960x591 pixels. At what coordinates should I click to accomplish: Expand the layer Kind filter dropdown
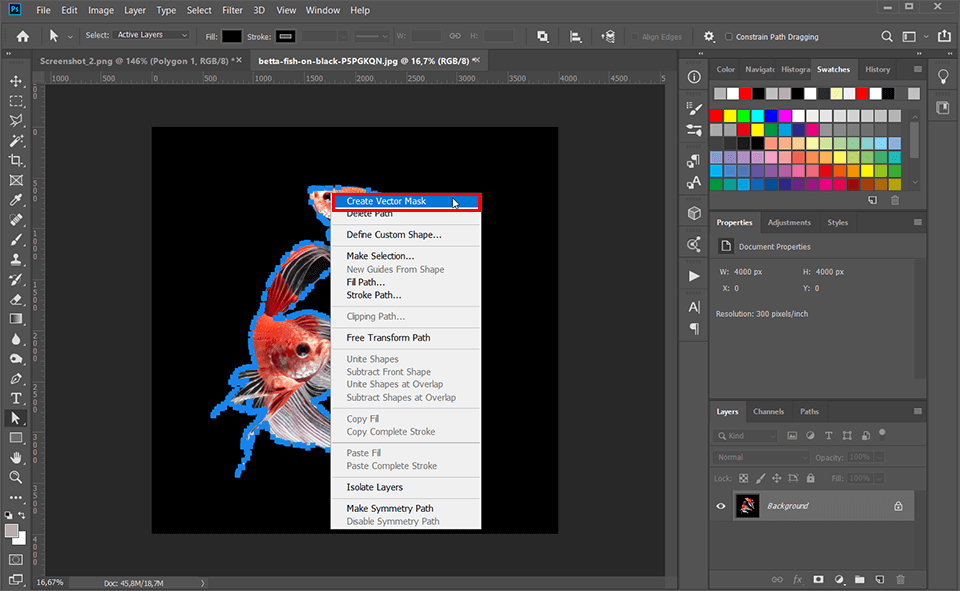tap(745, 435)
